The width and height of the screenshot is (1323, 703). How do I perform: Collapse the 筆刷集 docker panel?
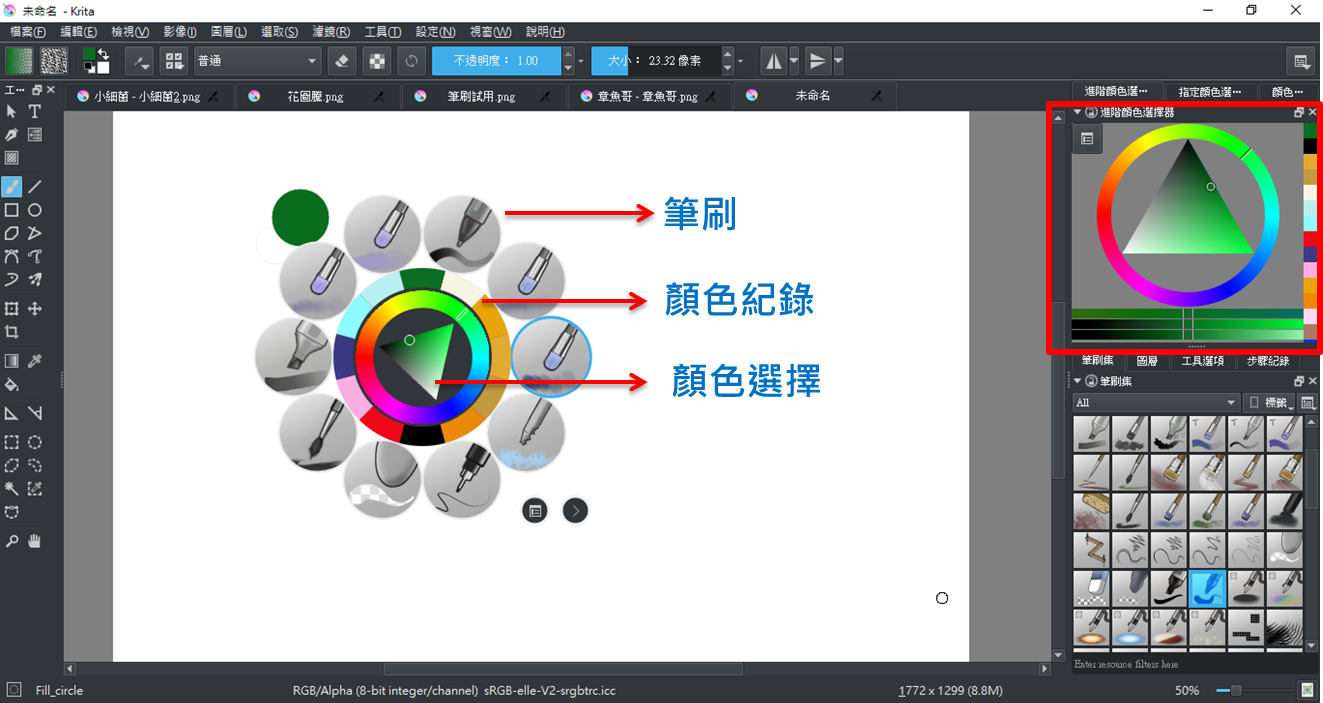tap(1078, 381)
